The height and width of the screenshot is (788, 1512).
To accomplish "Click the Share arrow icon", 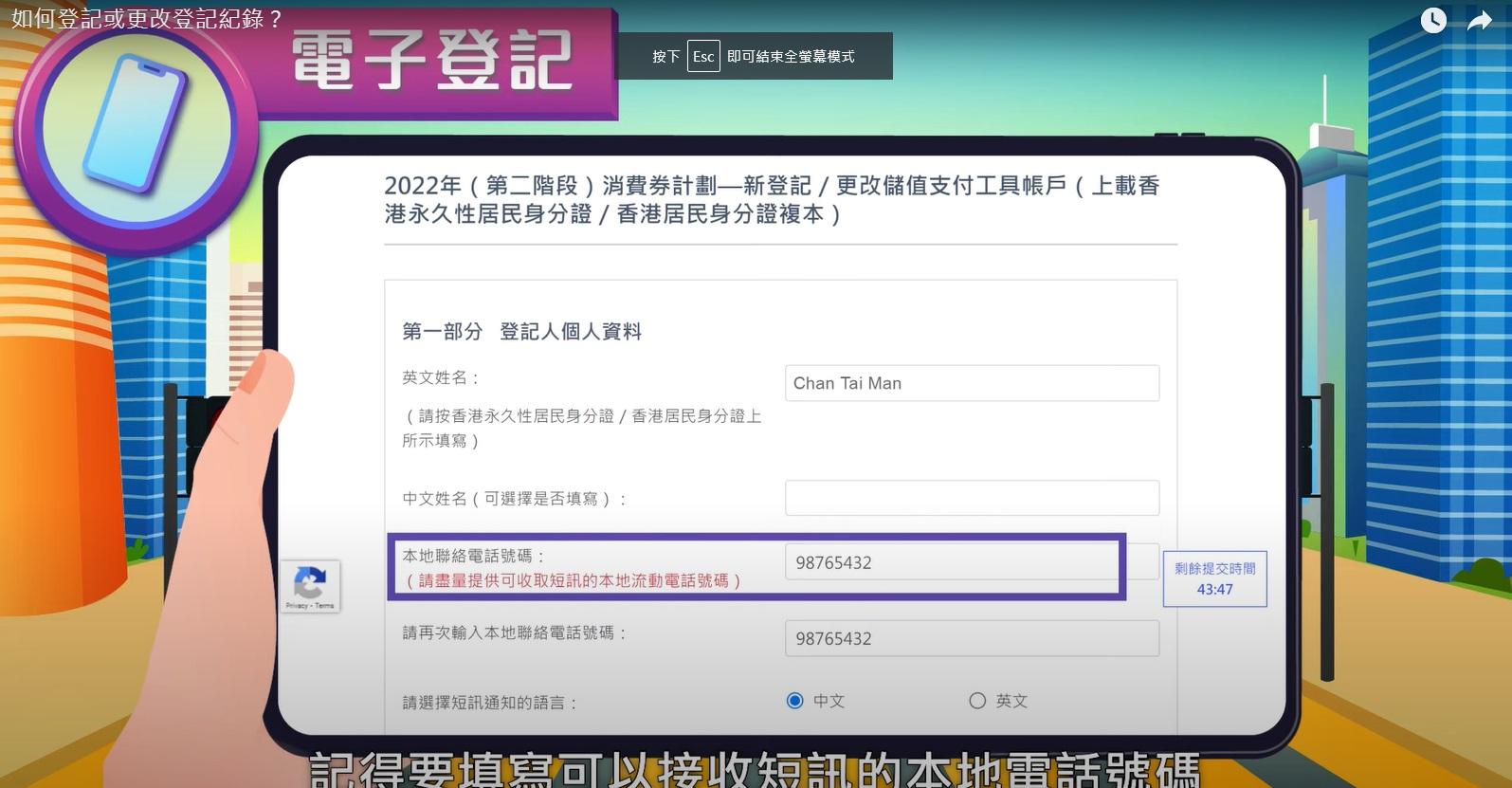I will pos(1479,20).
